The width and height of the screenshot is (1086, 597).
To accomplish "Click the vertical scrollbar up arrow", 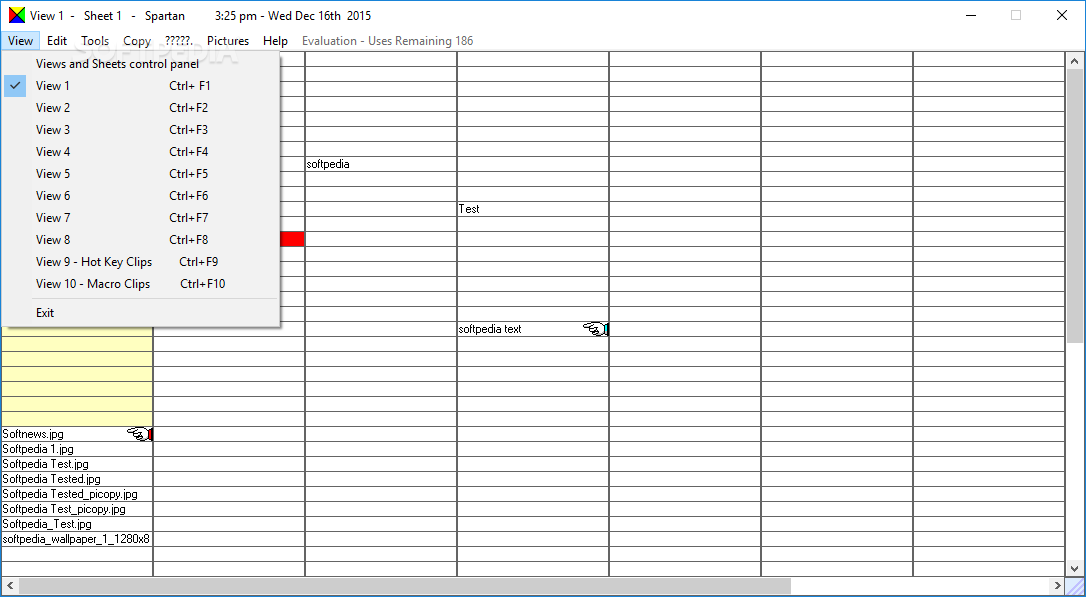I will [x=1075, y=61].
